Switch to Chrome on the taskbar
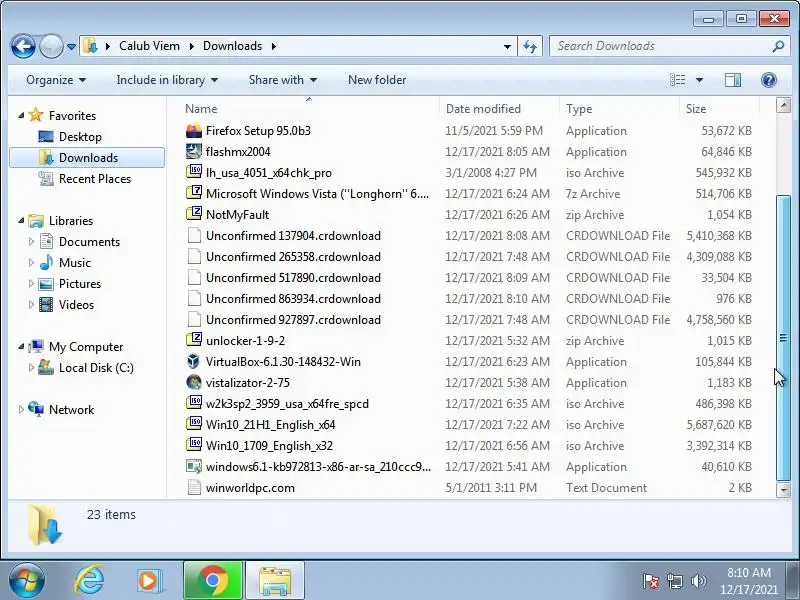Screen dimensions: 800x600 pos(213,581)
